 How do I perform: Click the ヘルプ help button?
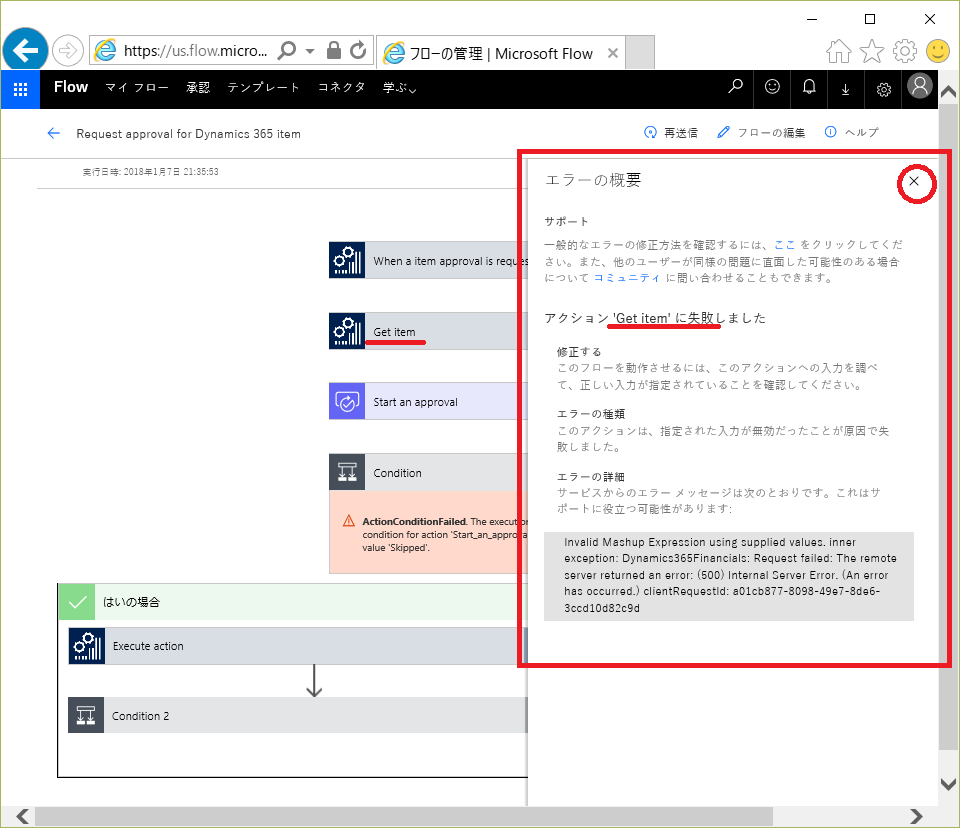852,132
